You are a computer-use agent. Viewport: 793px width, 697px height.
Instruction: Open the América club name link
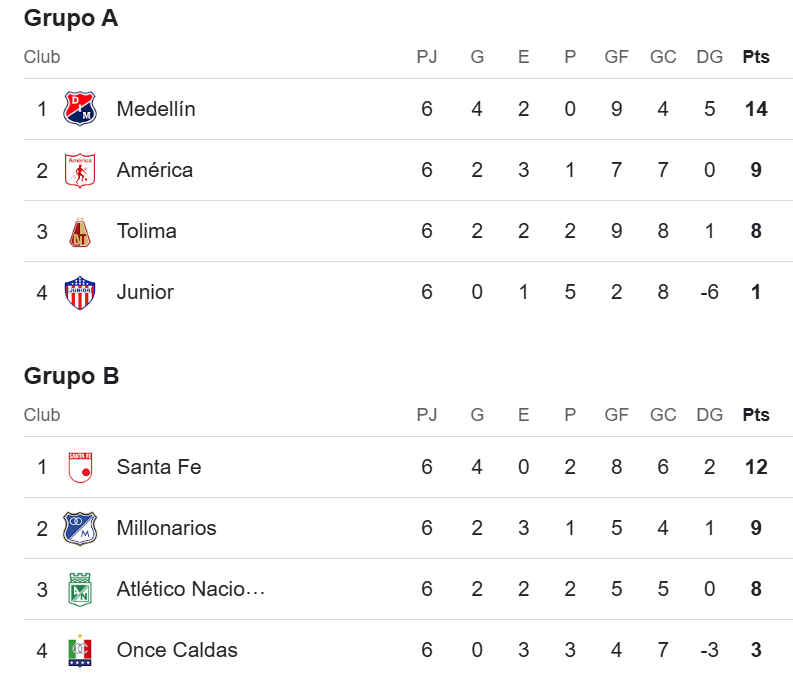(x=155, y=170)
